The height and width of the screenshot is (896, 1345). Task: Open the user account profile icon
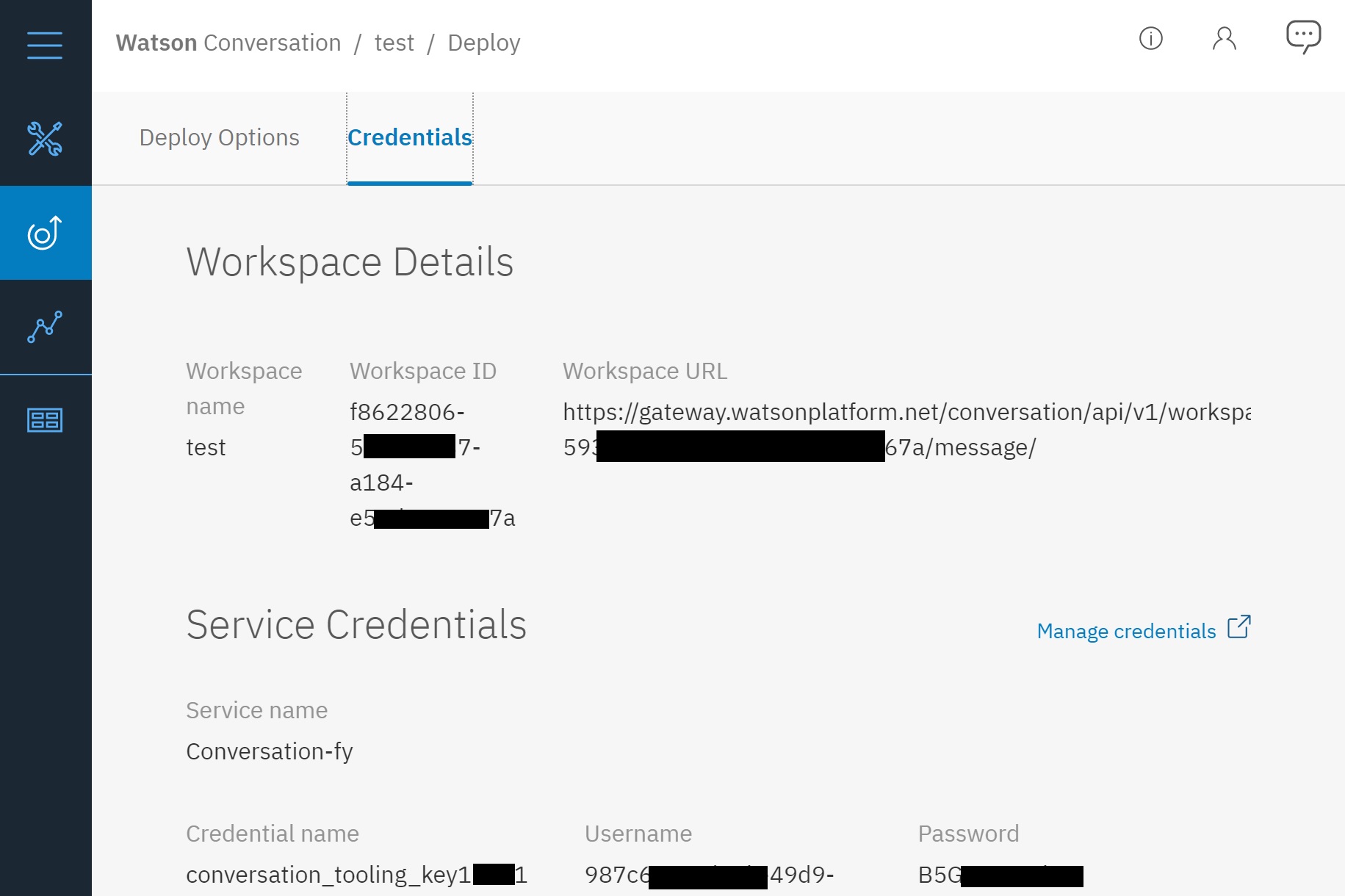point(1224,38)
